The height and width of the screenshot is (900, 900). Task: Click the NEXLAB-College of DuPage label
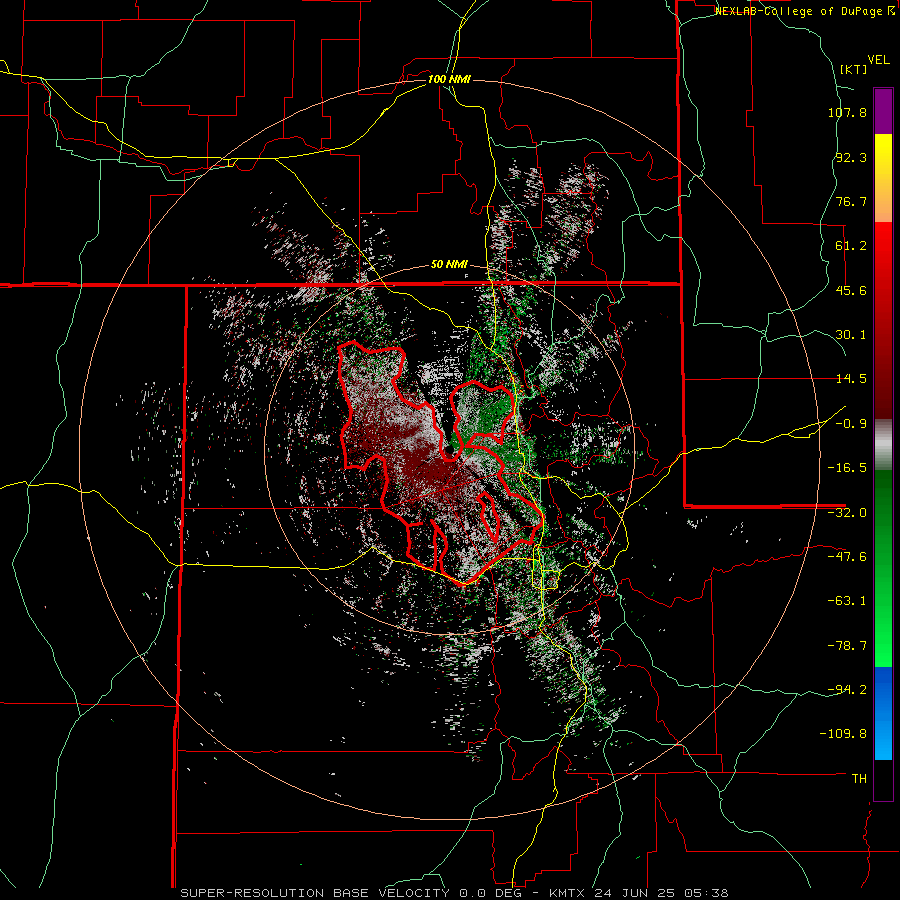point(804,11)
